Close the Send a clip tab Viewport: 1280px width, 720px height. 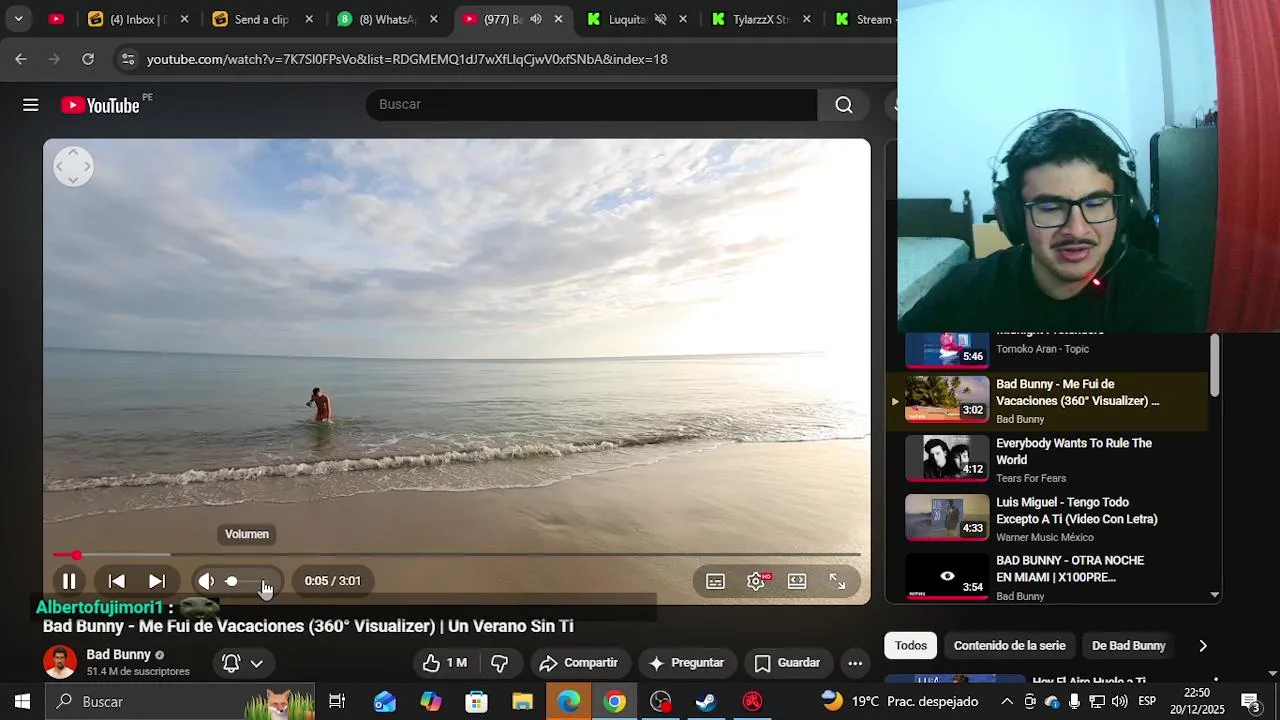309,19
